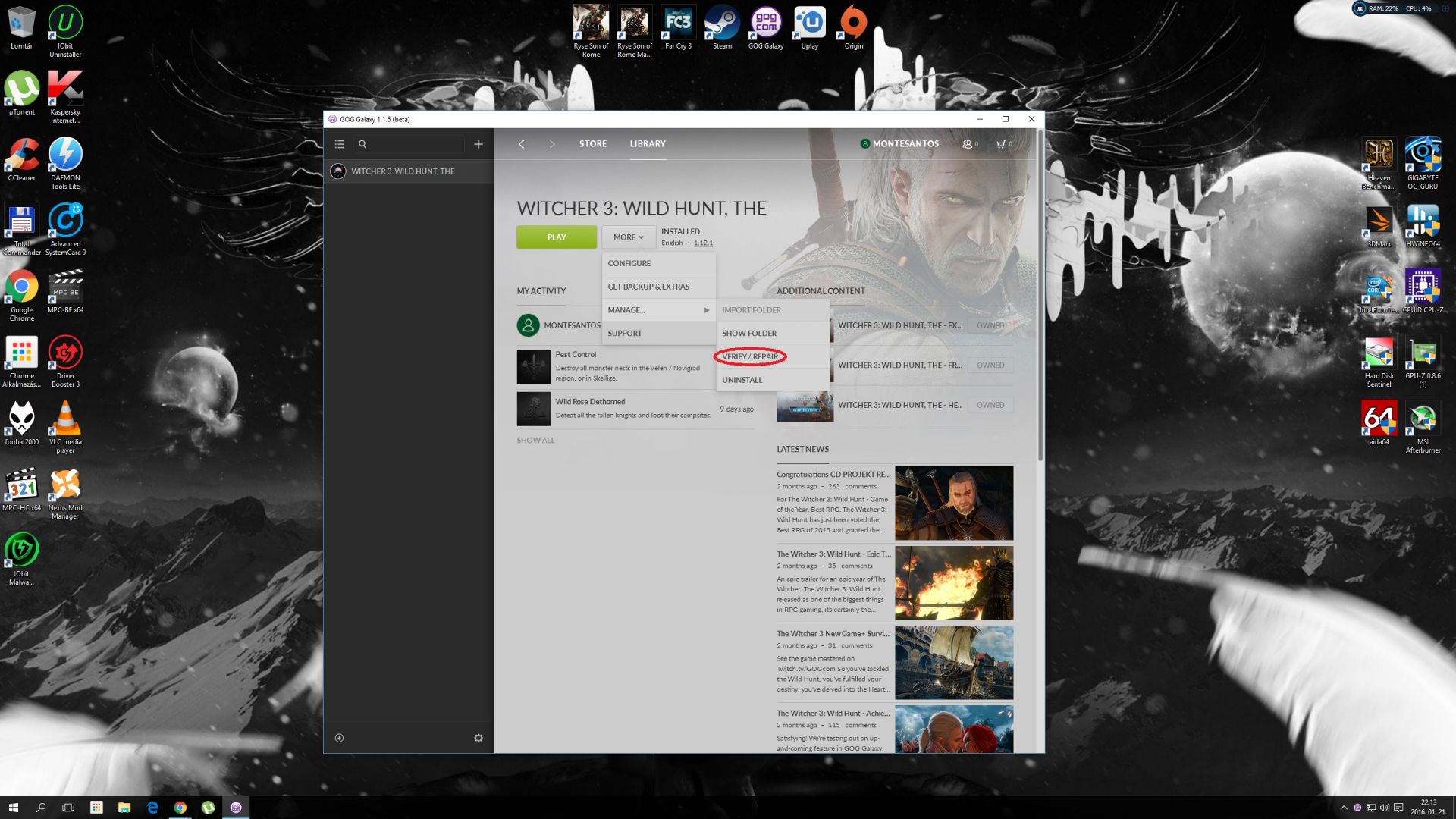Click the volume speaker tray icon
Image resolution: width=1456 pixels, height=819 pixels.
click(x=1385, y=808)
